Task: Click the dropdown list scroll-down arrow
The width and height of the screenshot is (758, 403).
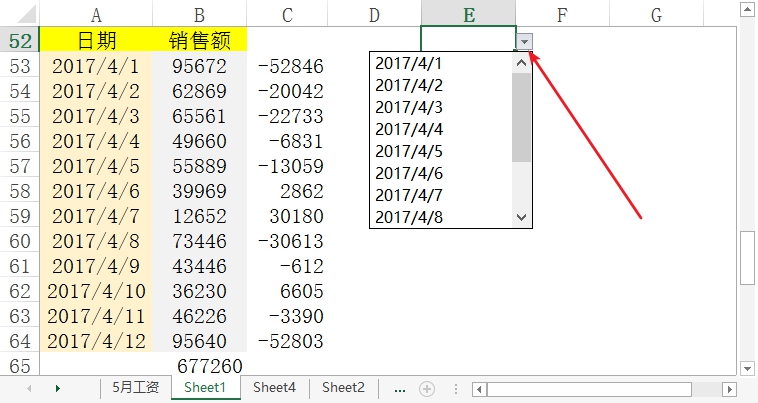Action: 521,217
